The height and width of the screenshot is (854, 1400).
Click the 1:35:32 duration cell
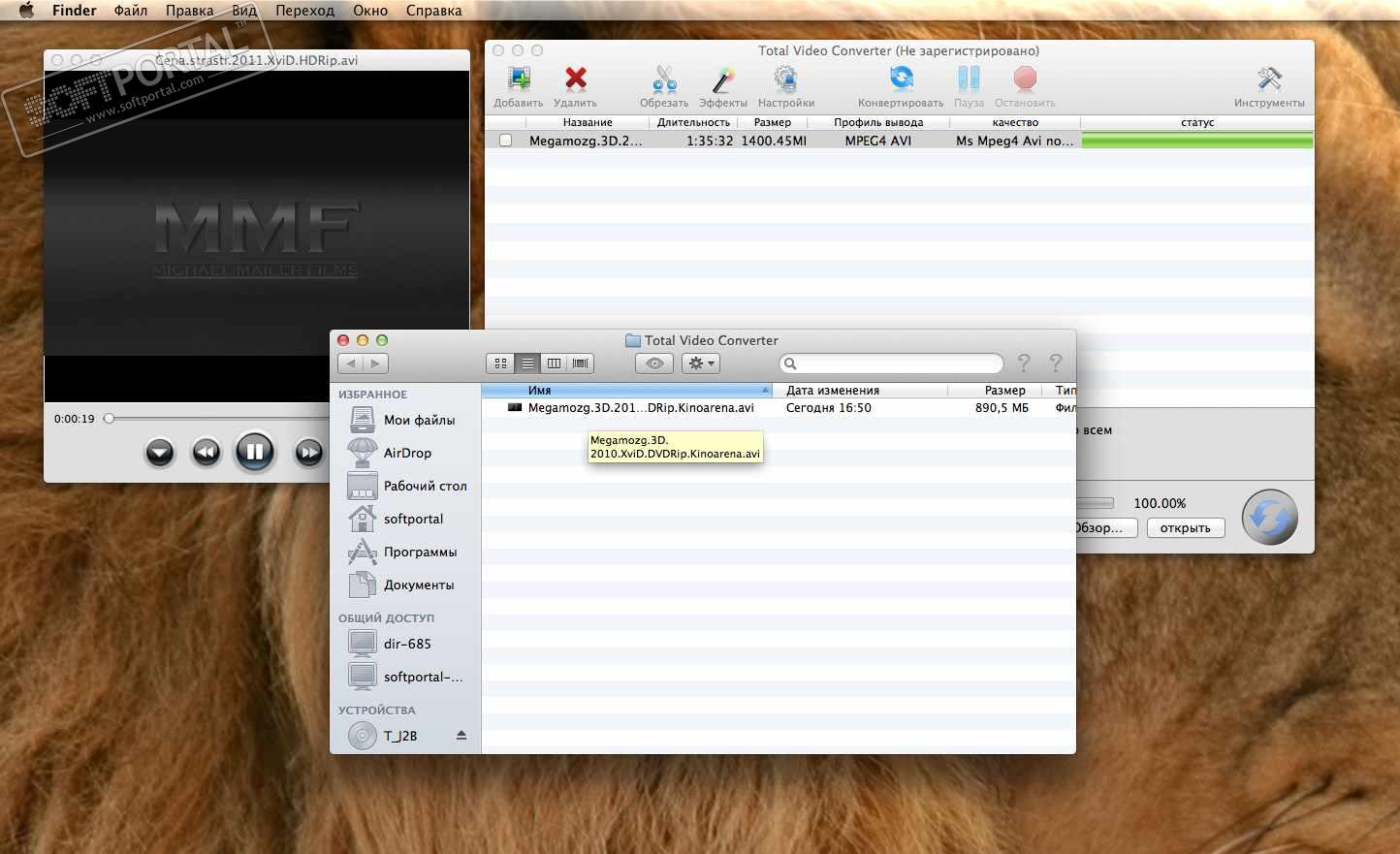(x=710, y=141)
